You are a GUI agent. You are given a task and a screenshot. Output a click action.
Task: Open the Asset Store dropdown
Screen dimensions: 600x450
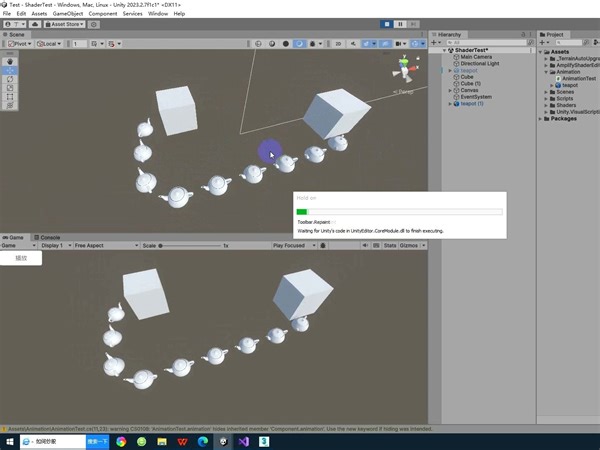(64, 24)
